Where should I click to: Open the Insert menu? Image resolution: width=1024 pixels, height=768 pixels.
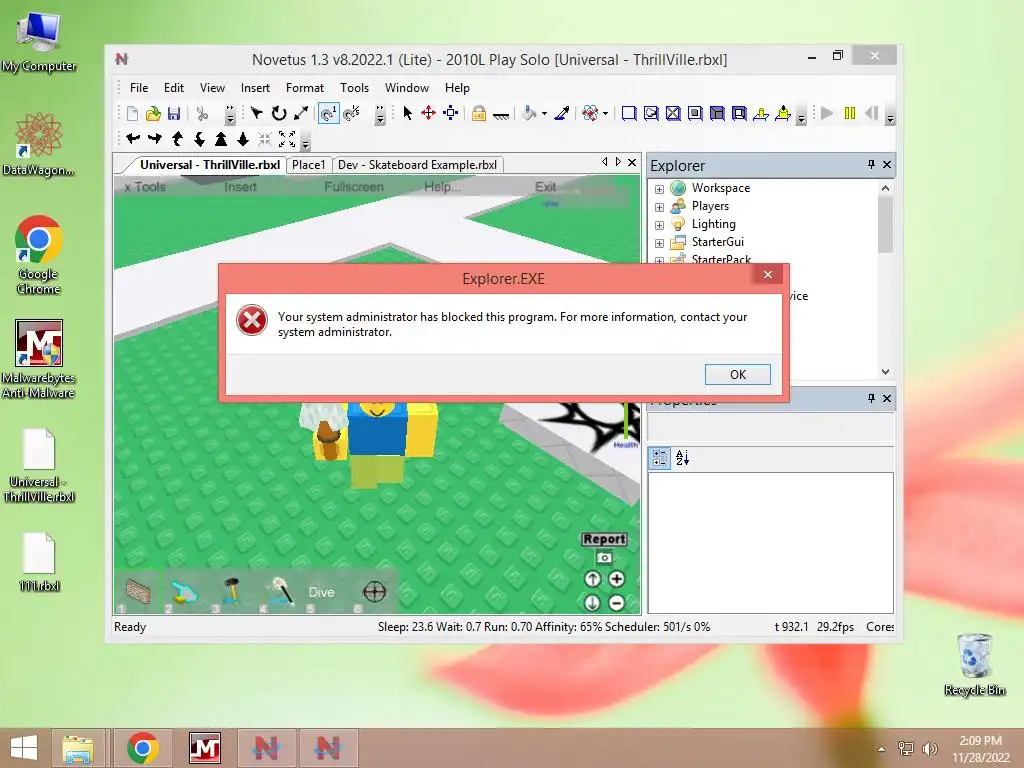(255, 88)
